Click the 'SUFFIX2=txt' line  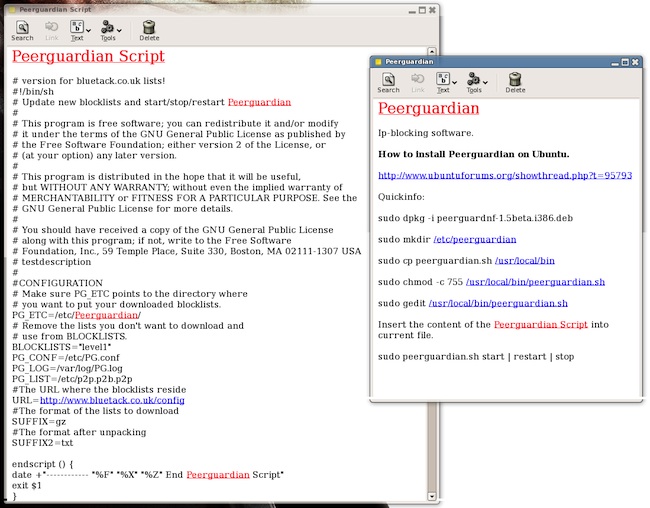tap(42, 442)
